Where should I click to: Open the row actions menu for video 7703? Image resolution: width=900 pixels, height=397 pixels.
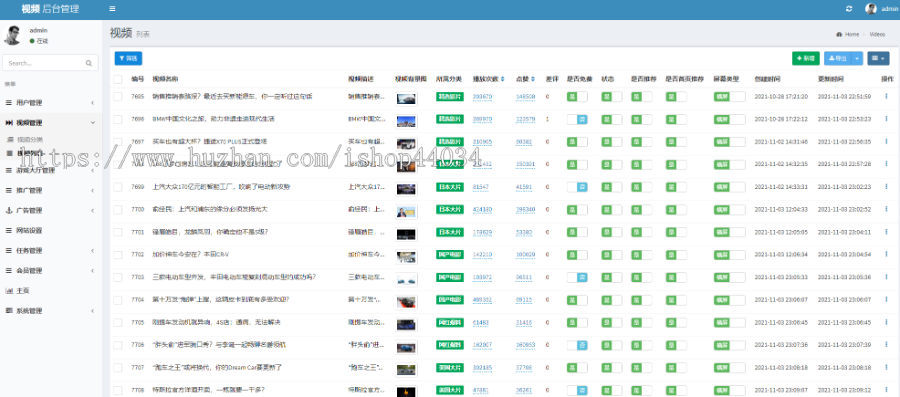pyautogui.click(x=887, y=277)
